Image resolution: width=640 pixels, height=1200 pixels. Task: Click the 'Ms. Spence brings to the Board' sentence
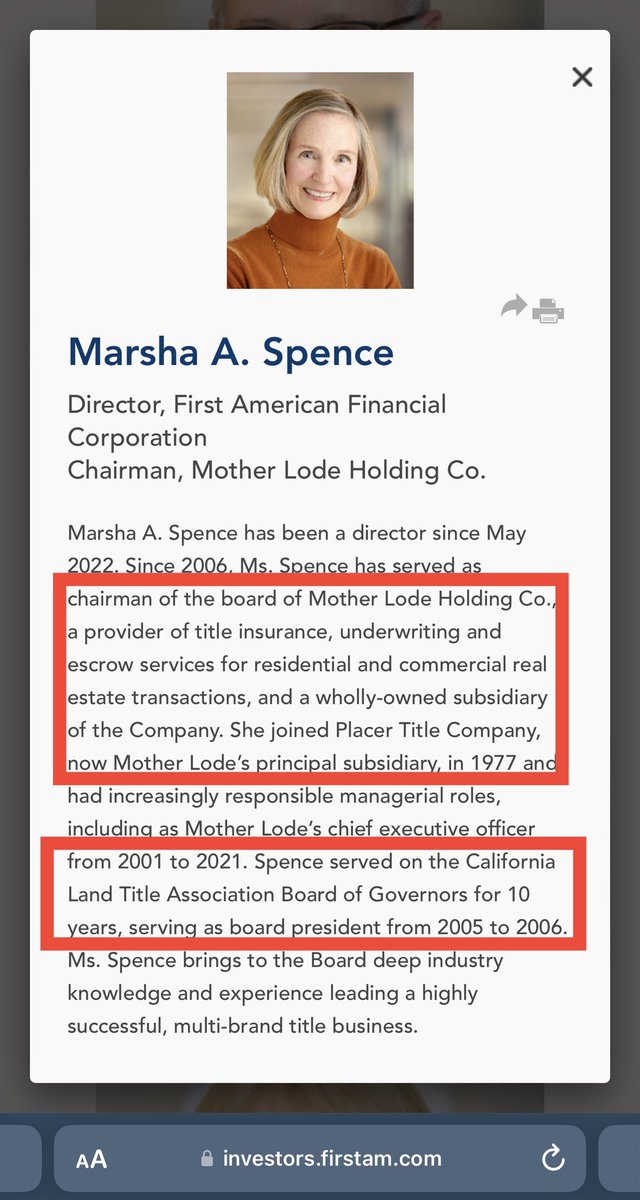point(285,961)
